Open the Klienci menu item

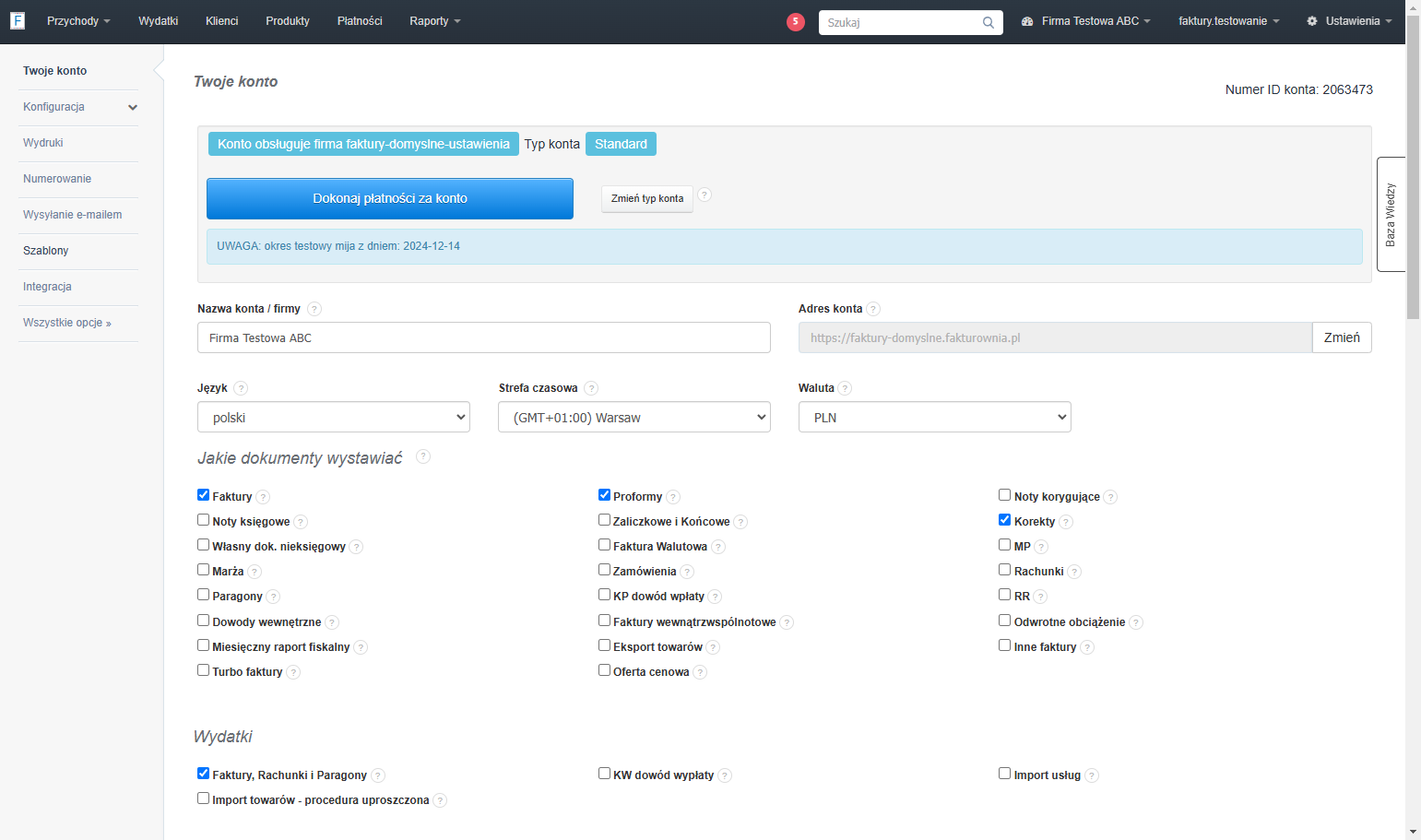point(222,21)
